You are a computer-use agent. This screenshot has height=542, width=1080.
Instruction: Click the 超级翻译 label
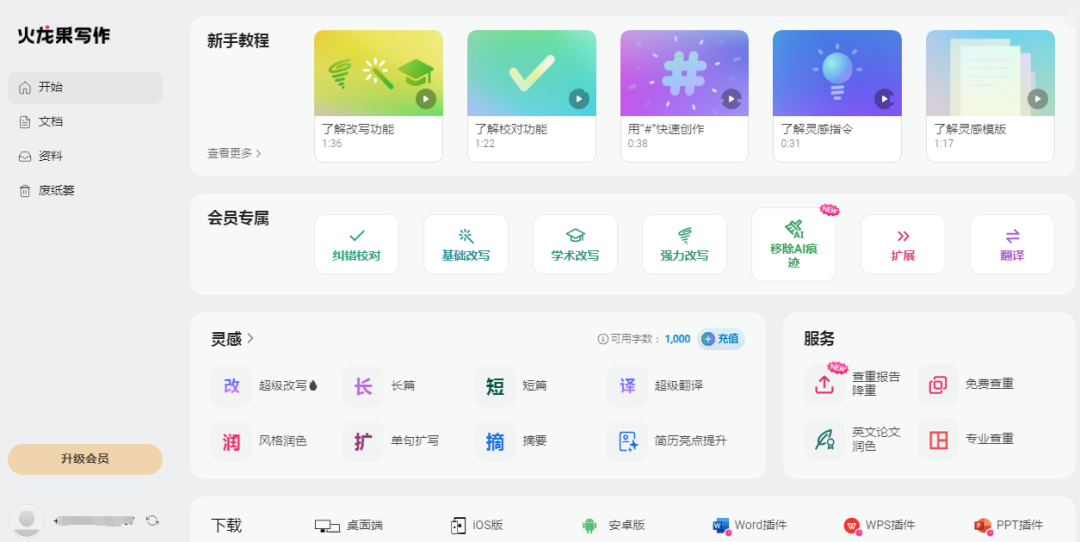tap(679, 386)
